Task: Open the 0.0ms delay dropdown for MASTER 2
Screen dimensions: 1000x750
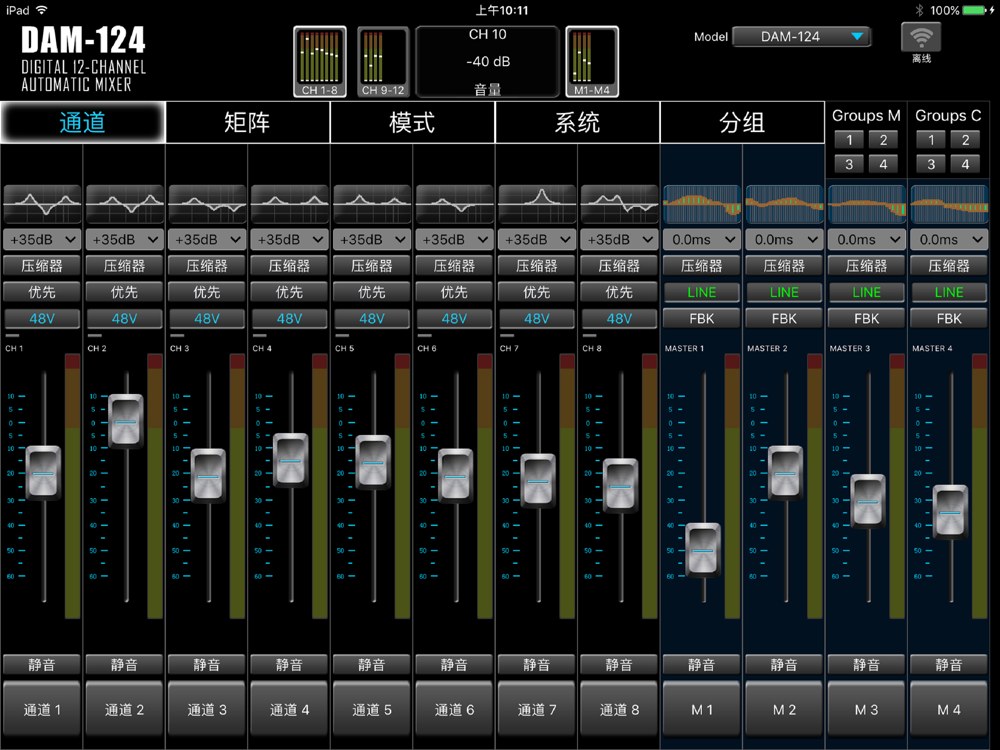Action: point(784,240)
